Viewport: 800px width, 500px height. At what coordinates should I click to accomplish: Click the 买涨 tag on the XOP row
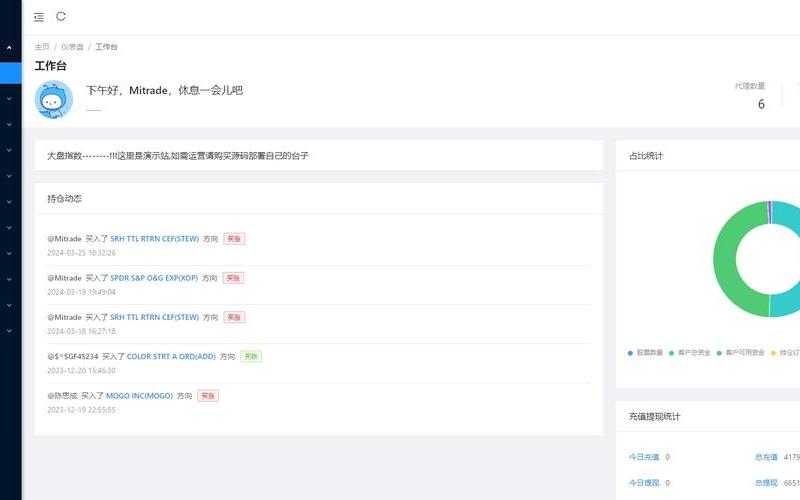[233, 278]
